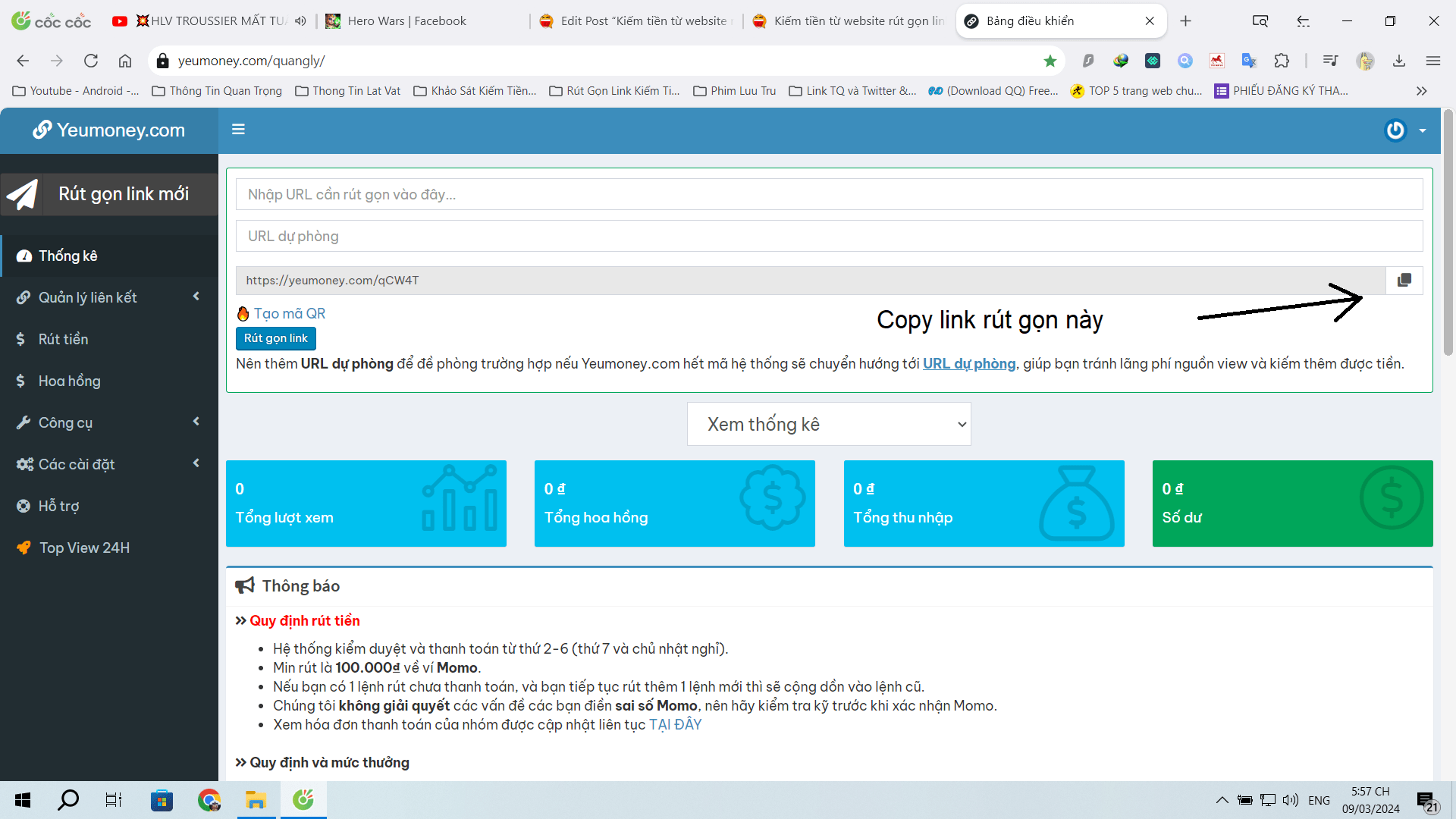Go to browser home page
The image size is (1456, 819).
125,61
